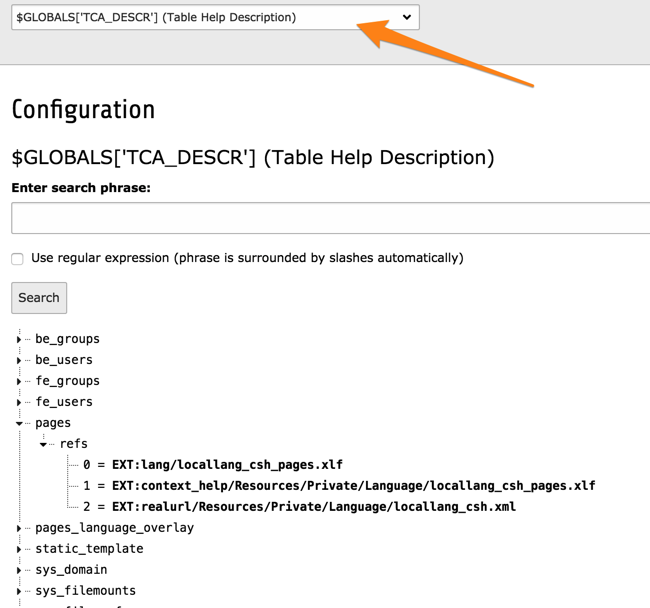
Task: Collapse the refs subtree arrow
Action: [x=44, y=445]
